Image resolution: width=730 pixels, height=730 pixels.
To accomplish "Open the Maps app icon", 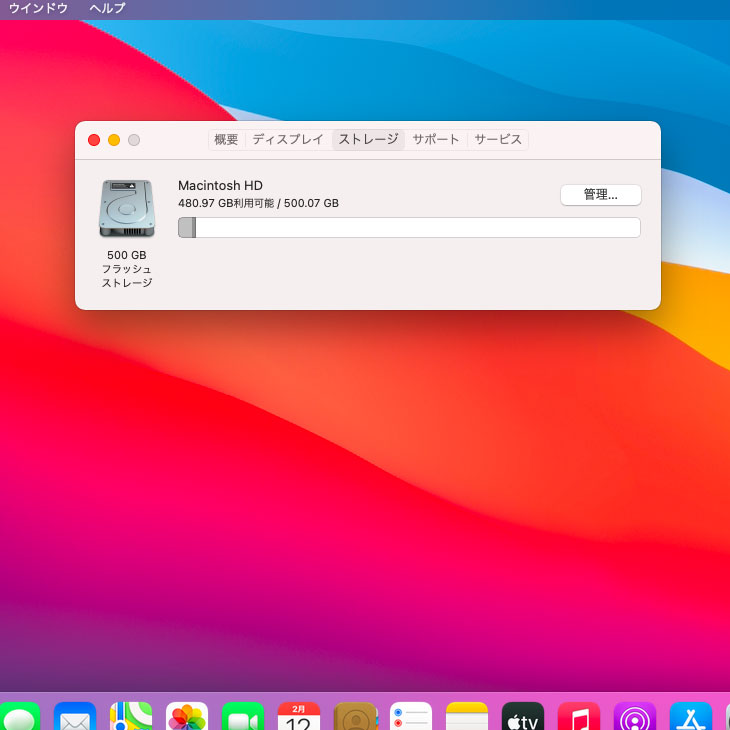I will pos(131,717).
